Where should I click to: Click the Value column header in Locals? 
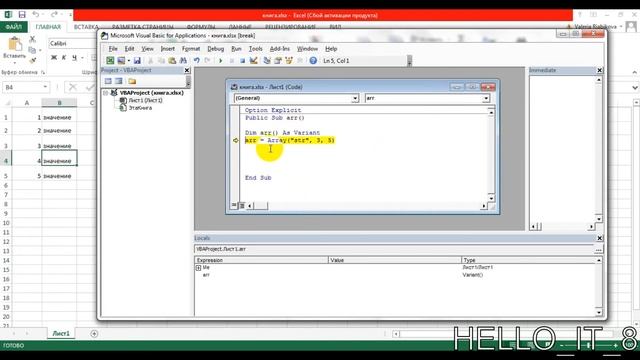395,260
